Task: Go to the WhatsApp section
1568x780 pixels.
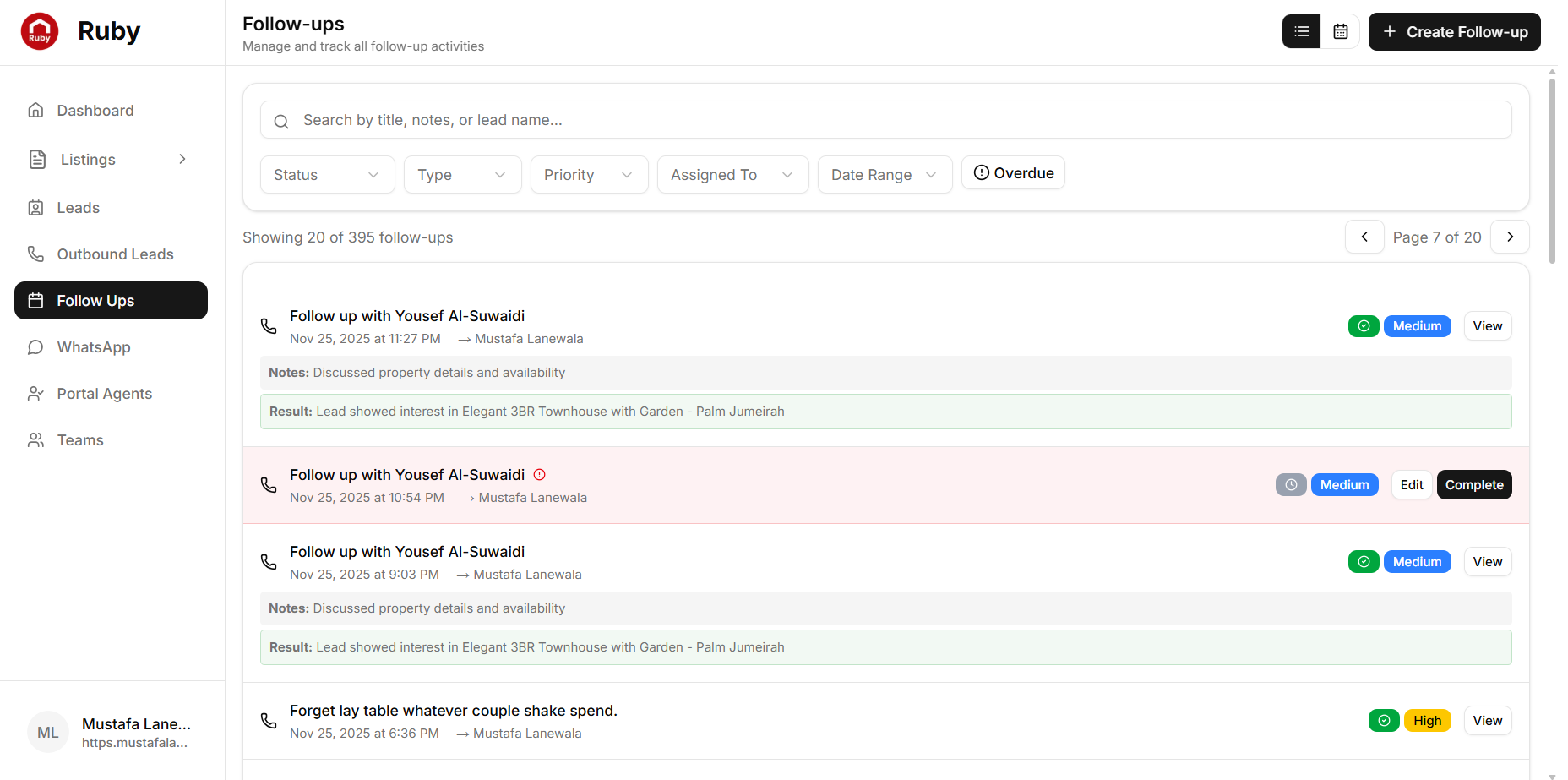Action: (93, 346)
